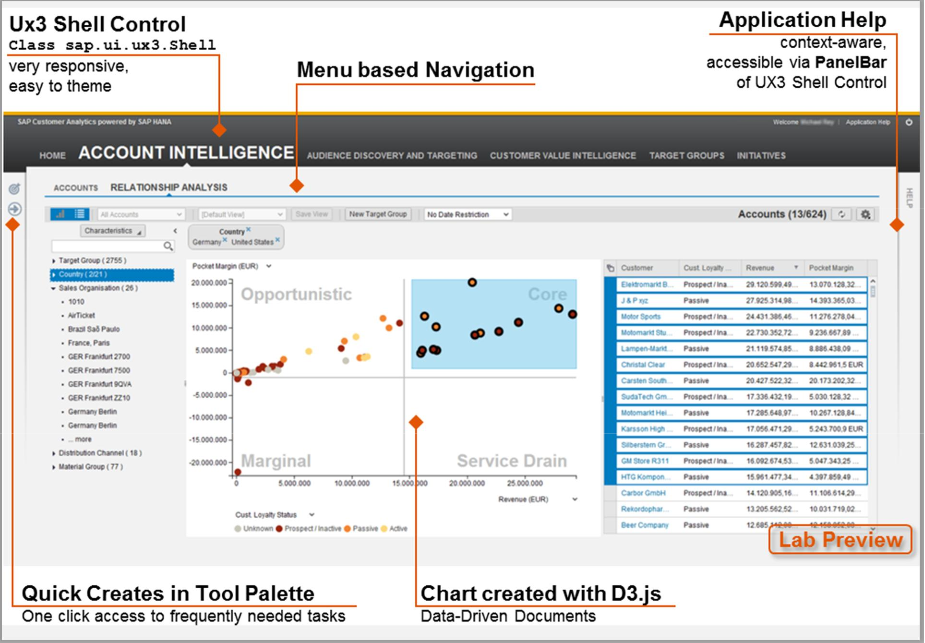The height and width of the screenshot is (643, 925).
Task: Remove the Germany country filter
Action: 225,241
